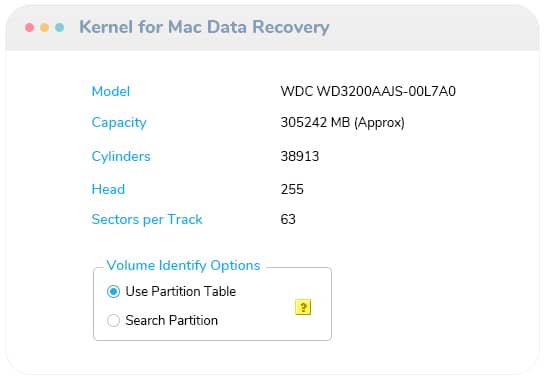The image size is (545, 380).
Task: Click the red close dot in title bar
Action: coord(30,27)
